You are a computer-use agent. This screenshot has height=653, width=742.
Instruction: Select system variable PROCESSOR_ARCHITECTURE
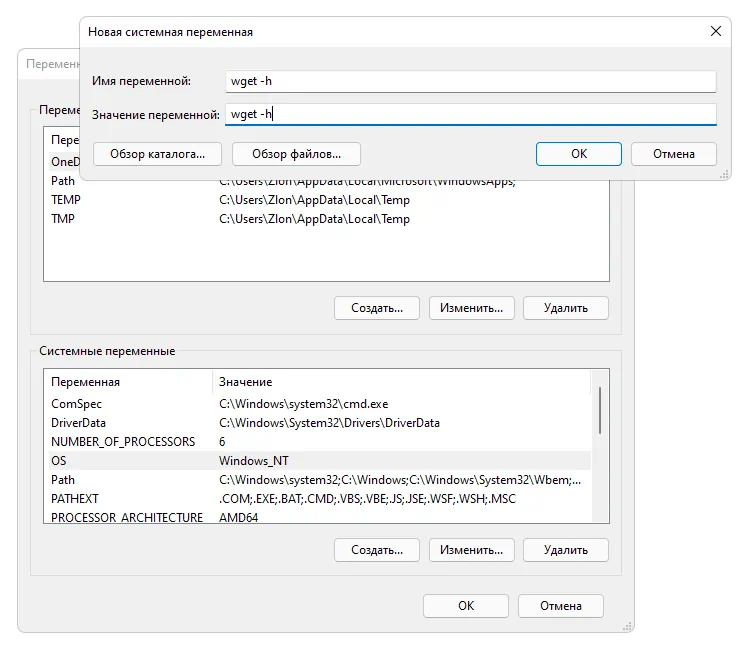point(318,516)
